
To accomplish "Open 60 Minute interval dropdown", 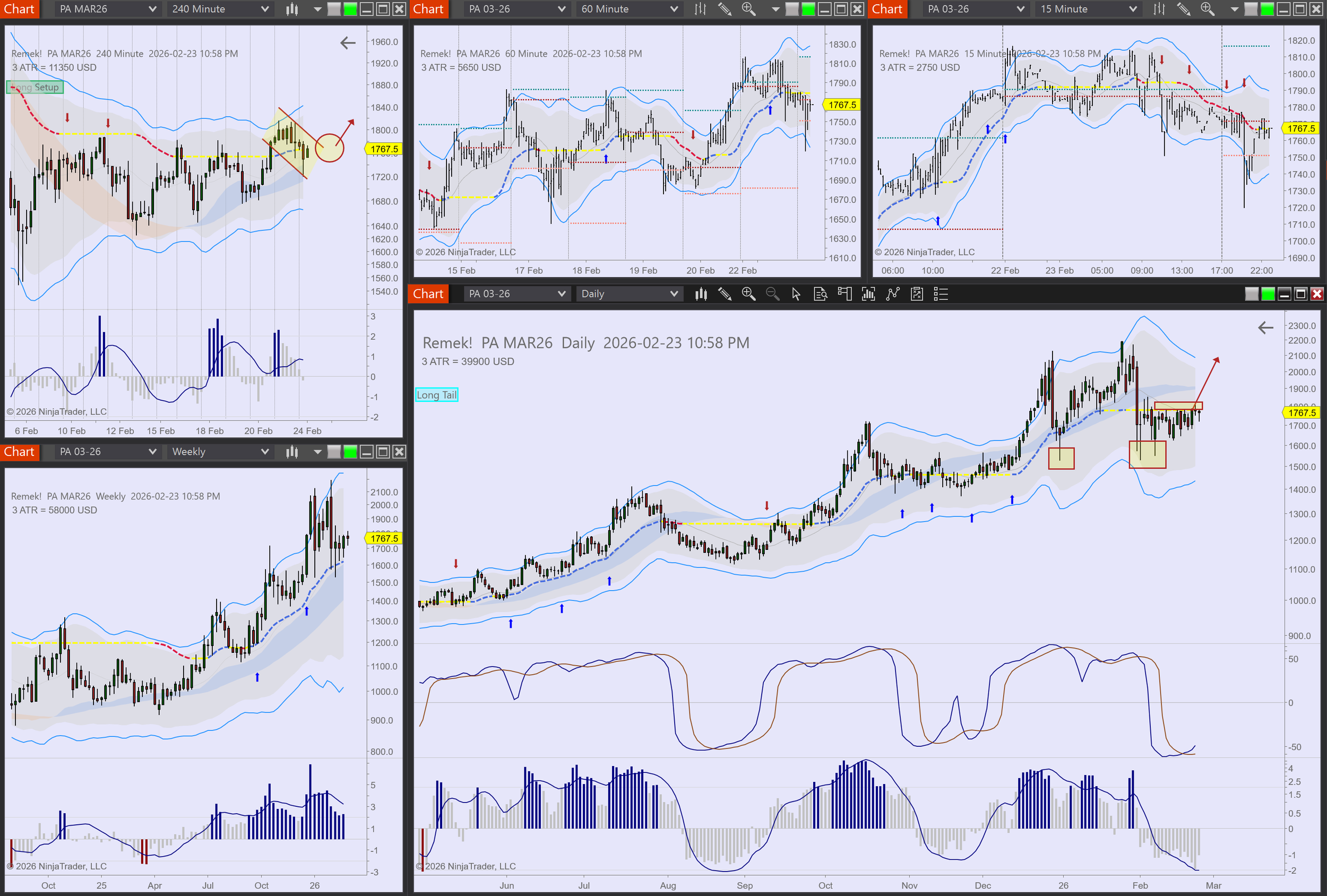I will click(629, 9).
